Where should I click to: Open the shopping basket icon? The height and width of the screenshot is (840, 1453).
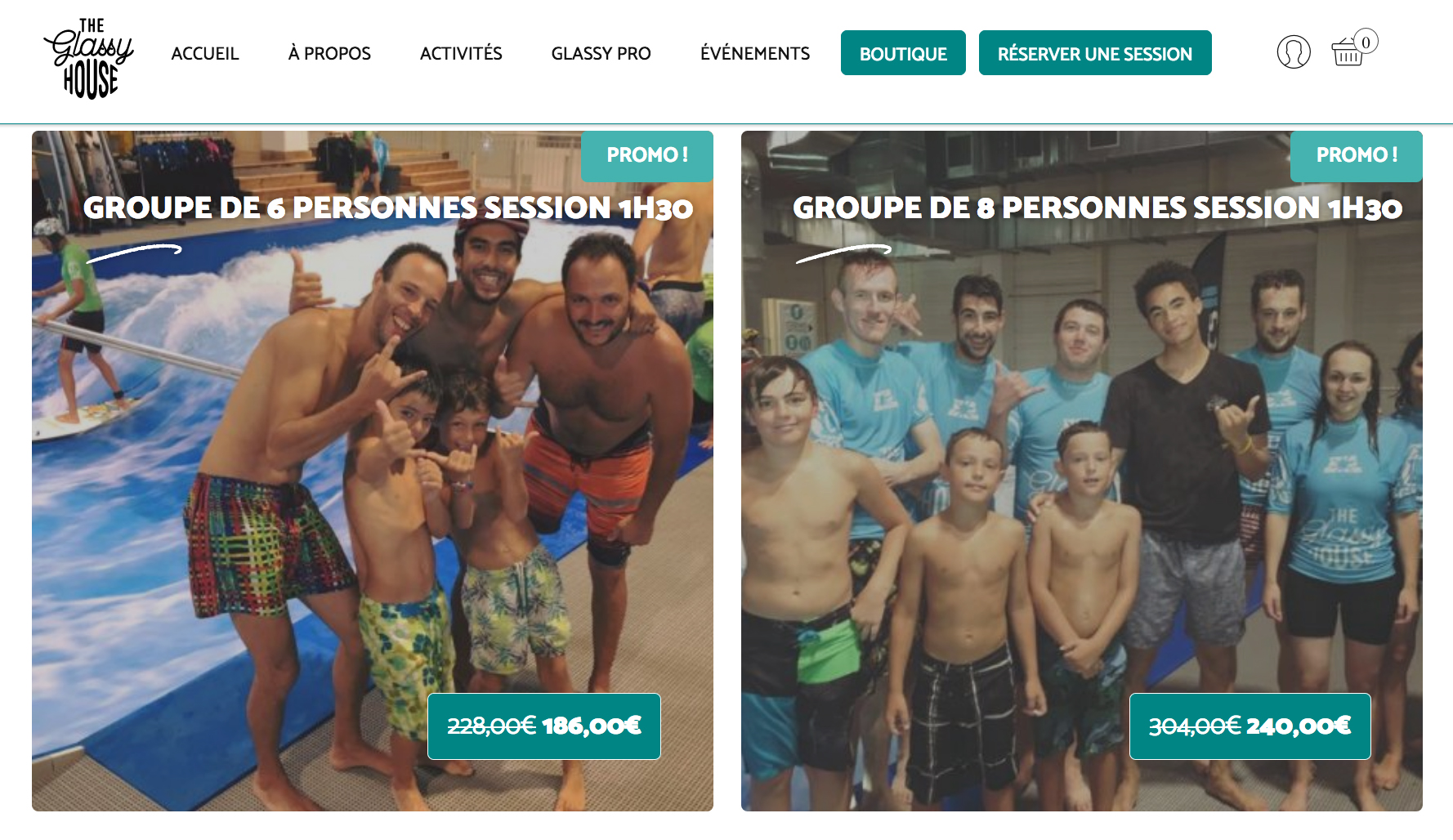[x=1347, y=52]
